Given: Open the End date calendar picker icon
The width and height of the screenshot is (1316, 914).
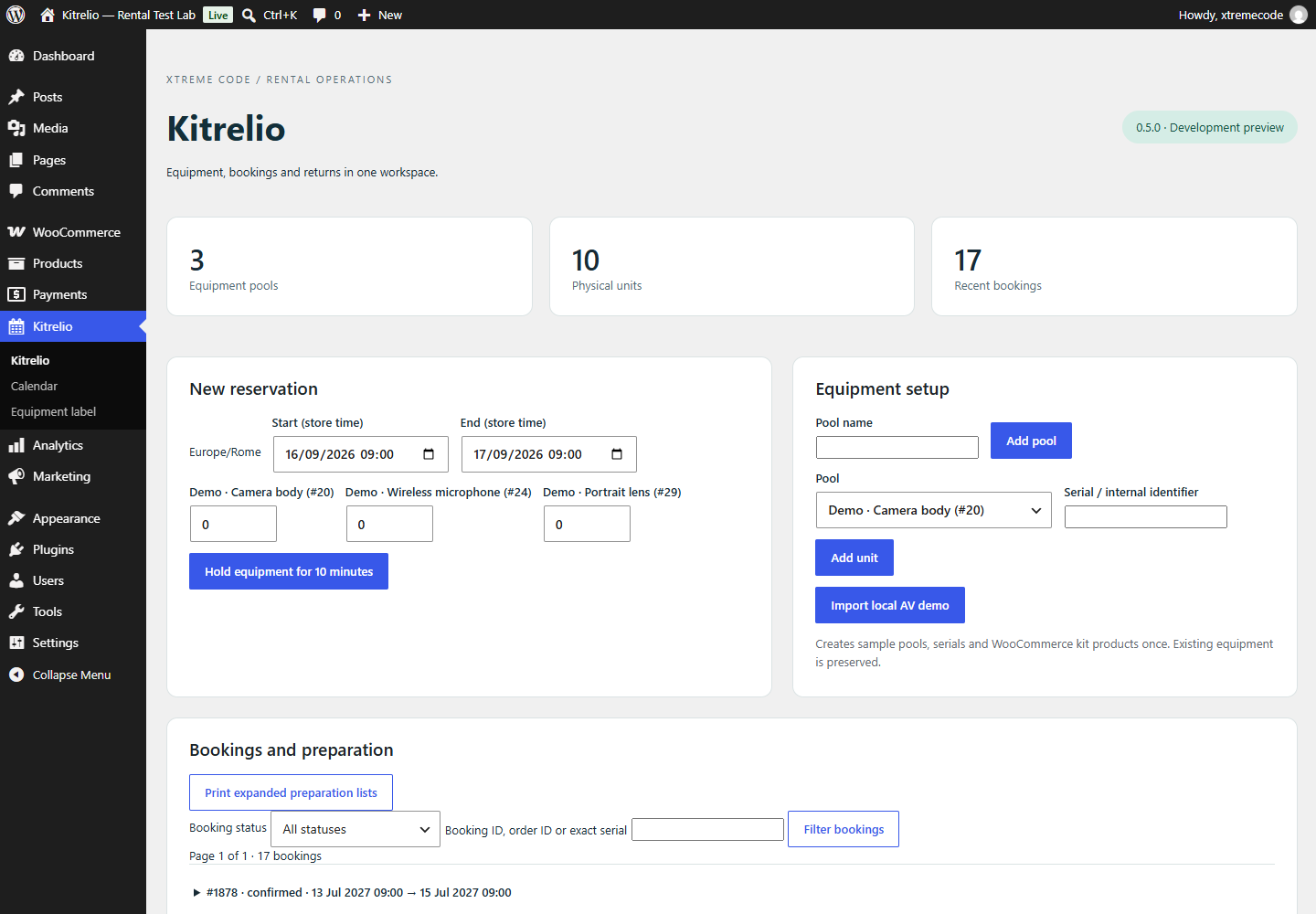Looking at the screenshot, I should (617, 454).
